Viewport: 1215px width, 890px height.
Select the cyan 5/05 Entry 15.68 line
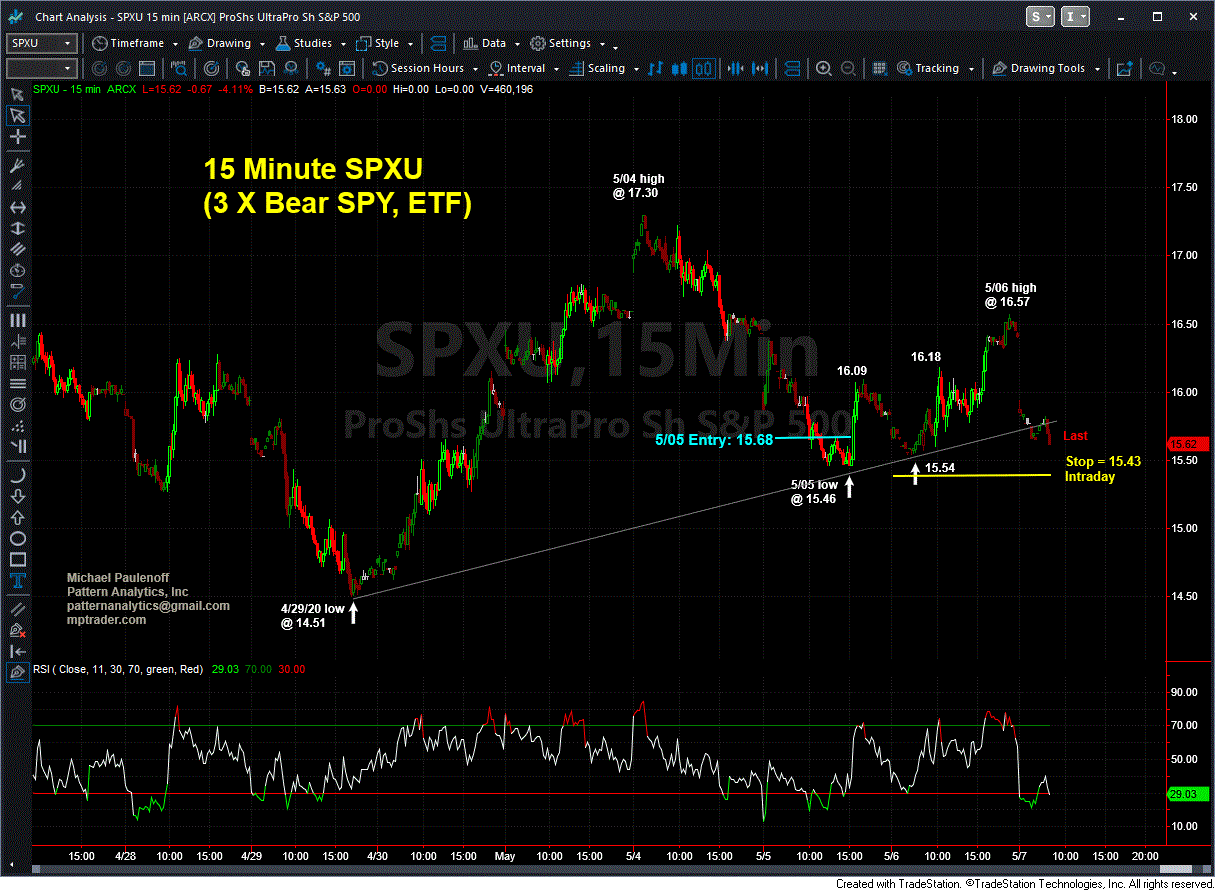coord(813,437)
